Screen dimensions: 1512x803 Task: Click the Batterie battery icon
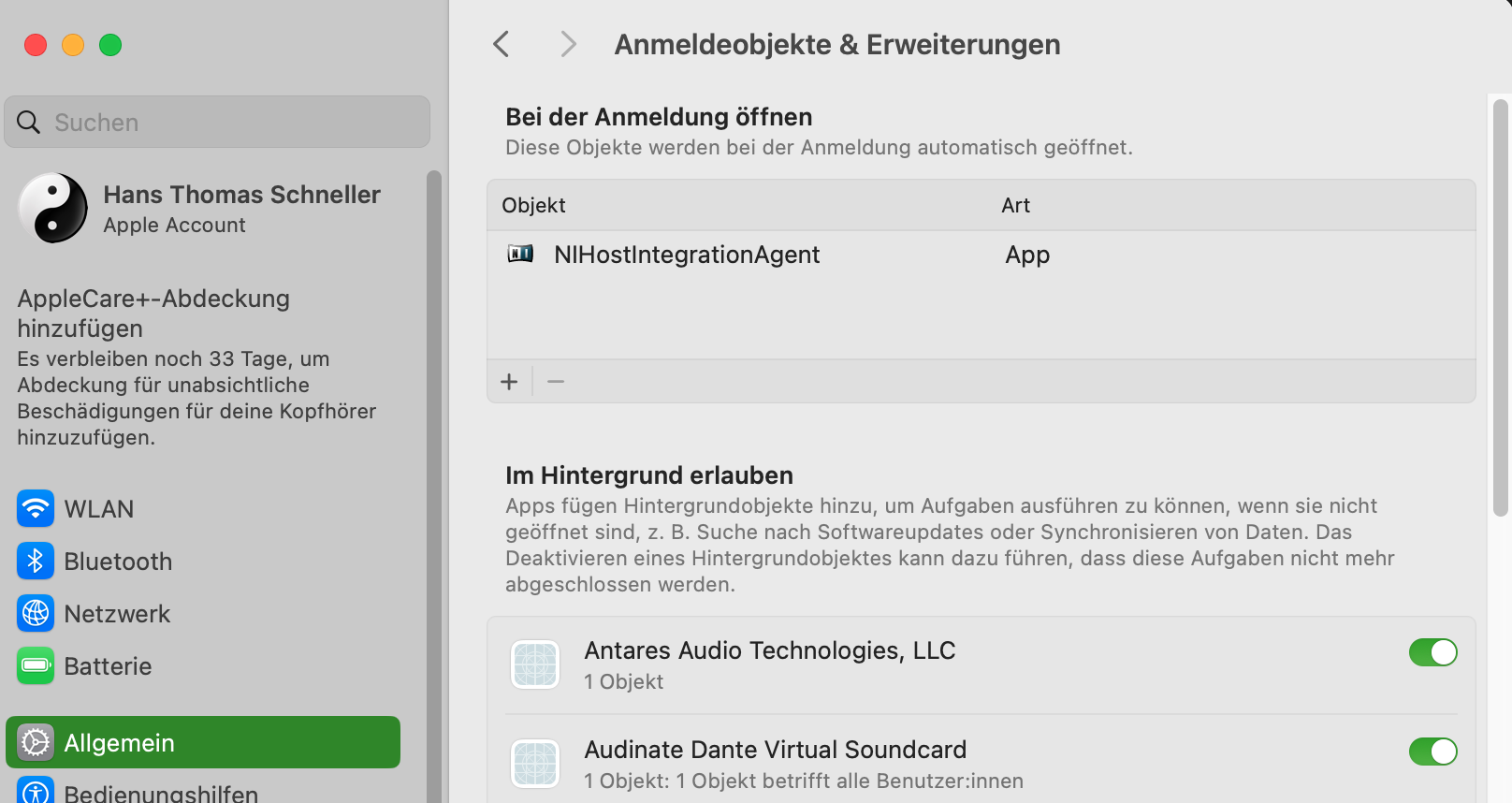point(36,666)
